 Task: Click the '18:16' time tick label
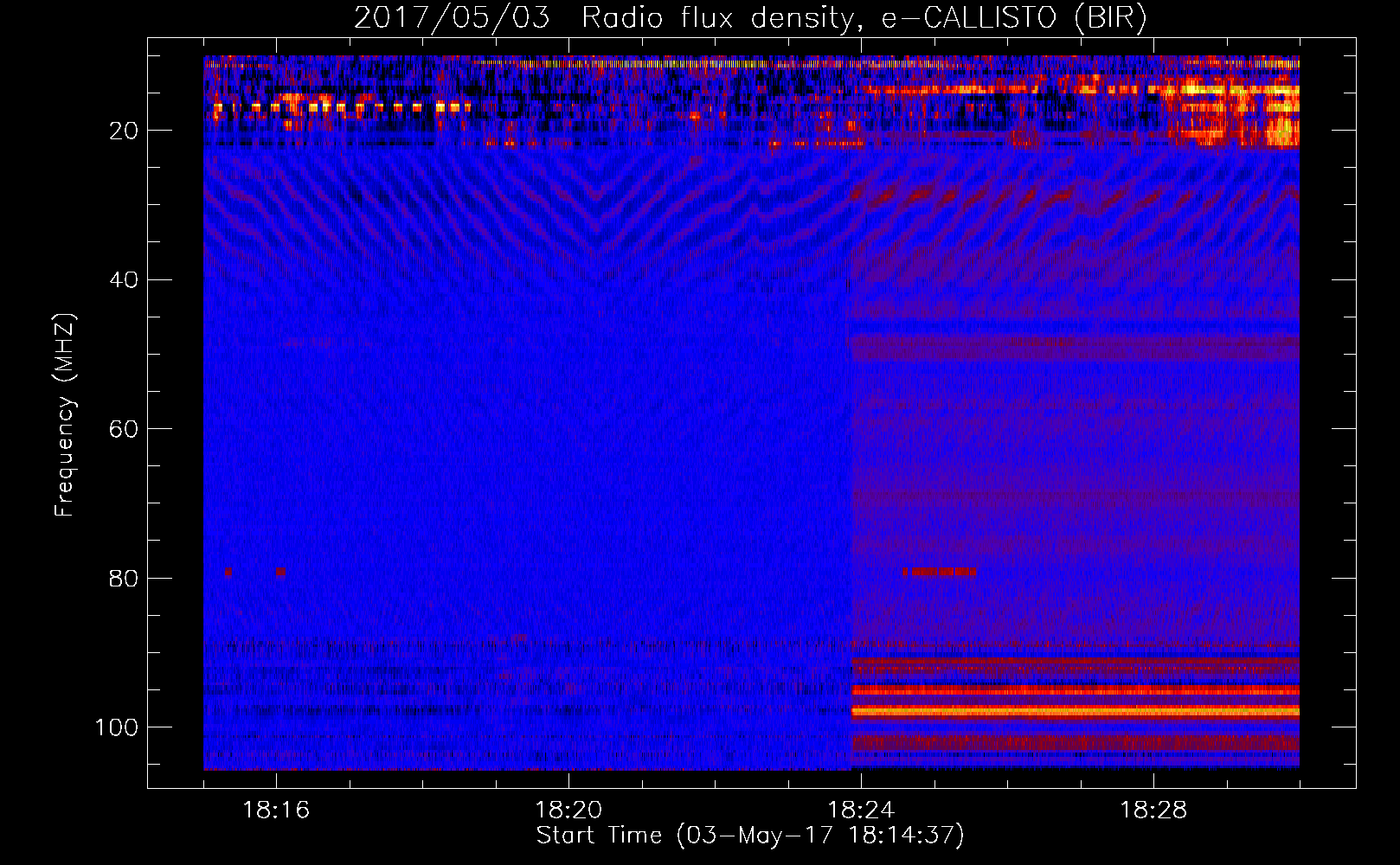click(276, 810)
